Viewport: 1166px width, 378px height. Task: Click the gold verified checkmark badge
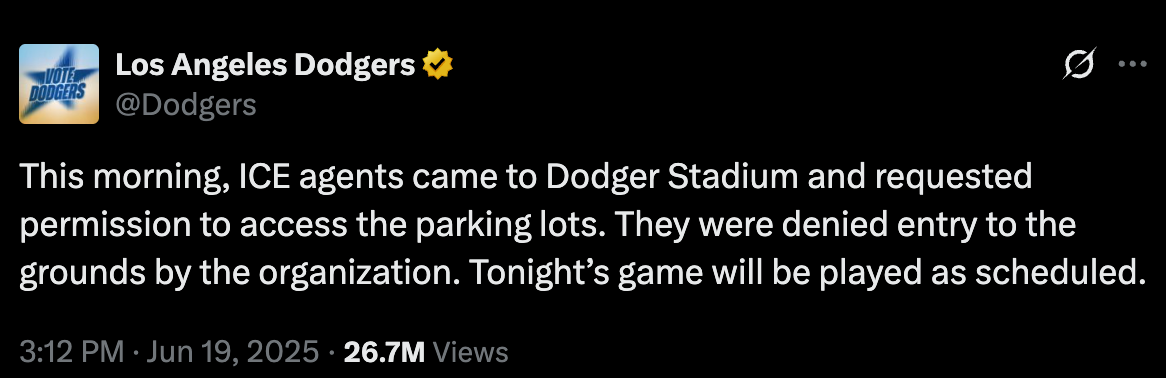[438, 66]
